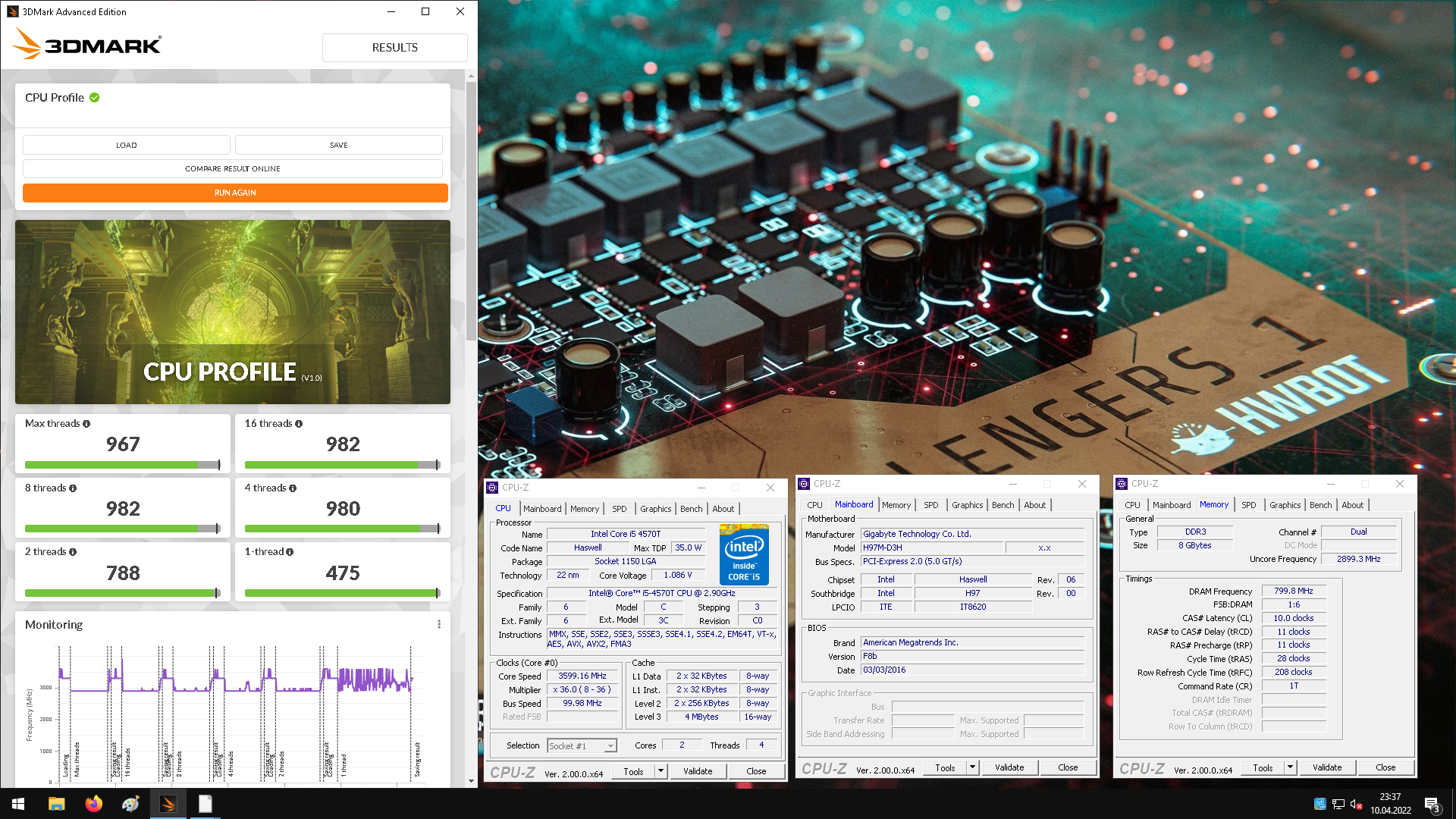Expand Tools dropdown arrow in CPU-Z CPU window
The image size is (1456, 819).
coord(661,771)
